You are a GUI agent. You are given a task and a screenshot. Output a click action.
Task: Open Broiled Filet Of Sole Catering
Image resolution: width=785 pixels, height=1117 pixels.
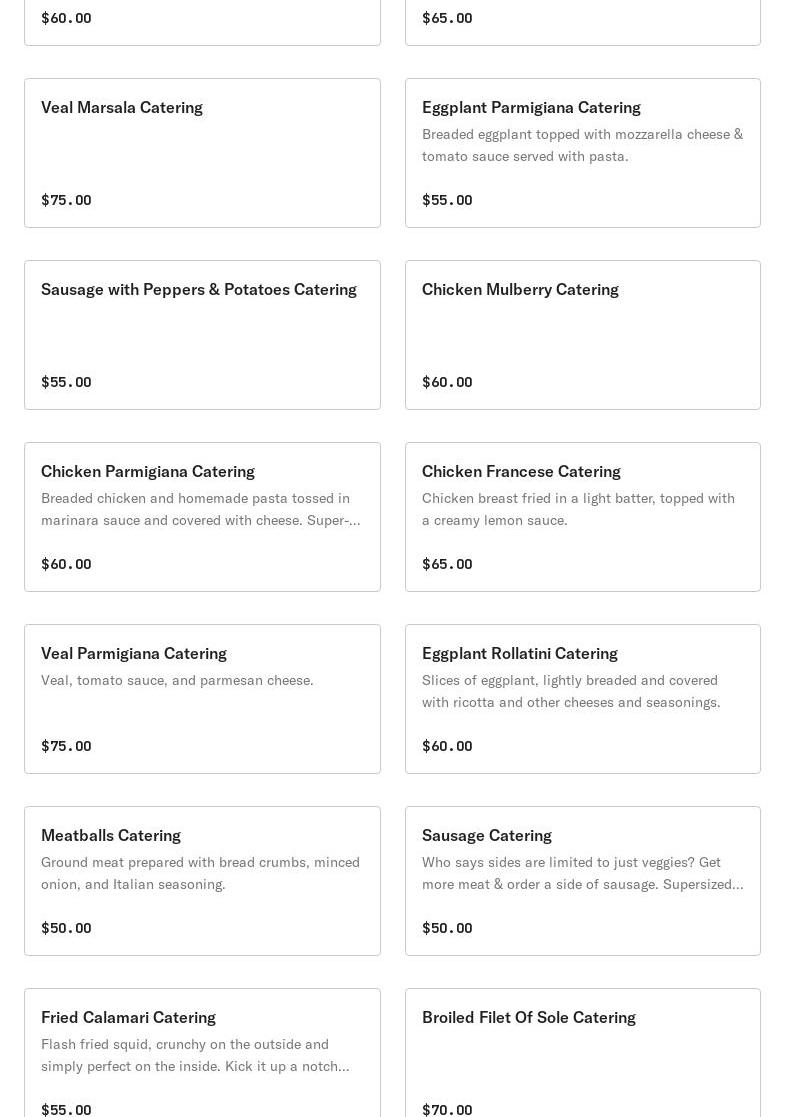click(x=529, y=1017)
